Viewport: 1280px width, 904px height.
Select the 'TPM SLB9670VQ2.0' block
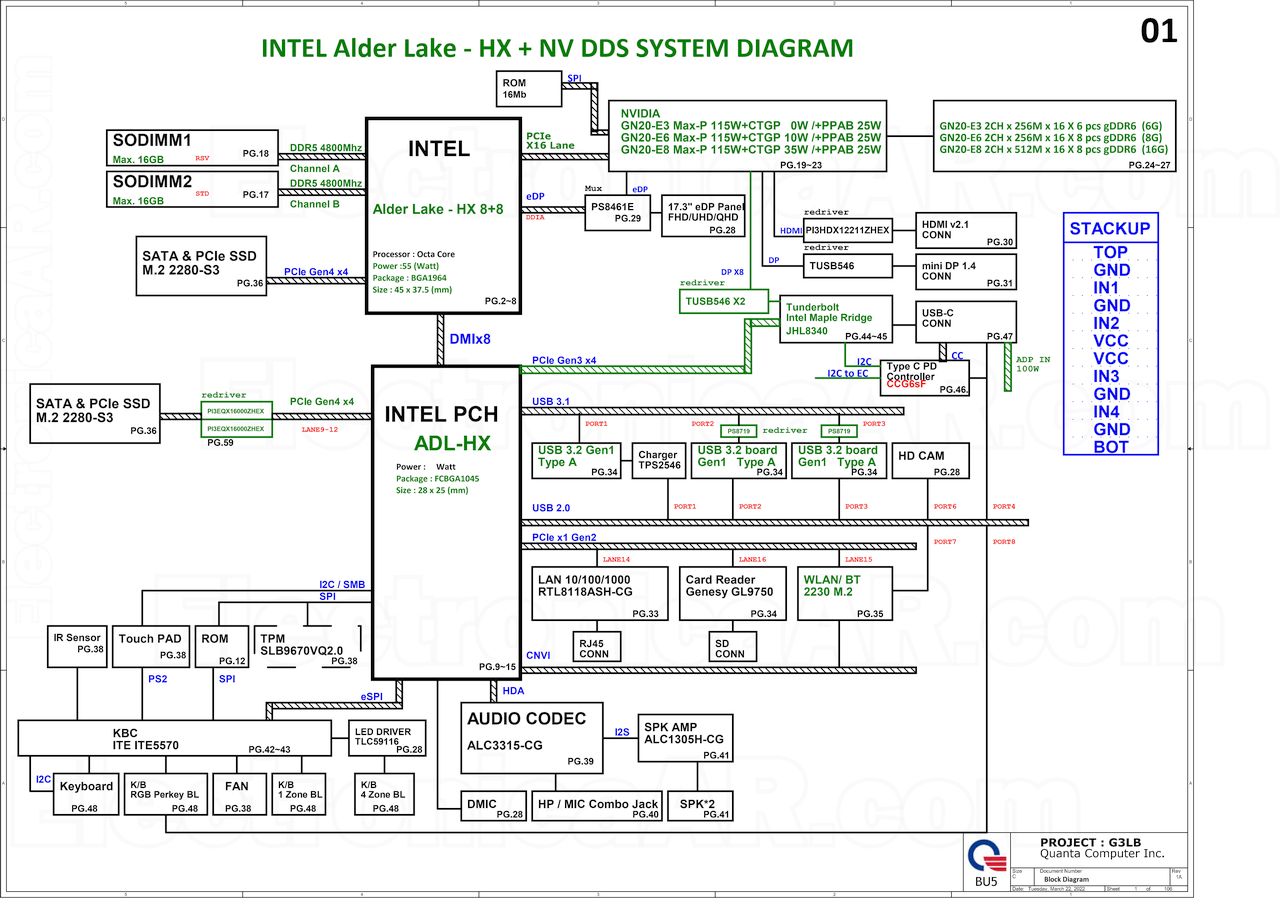coord(309,646)
